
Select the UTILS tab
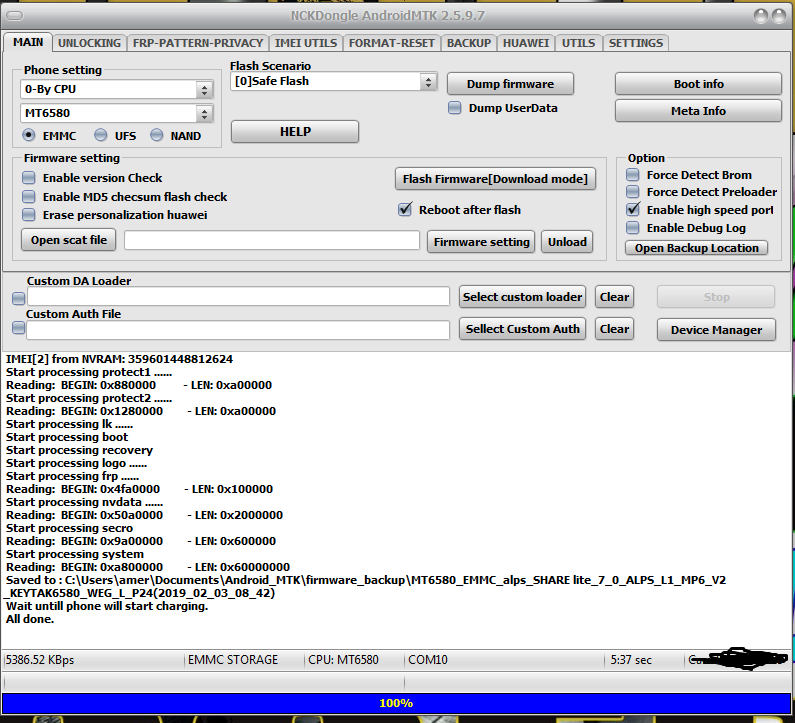[x=579, y=43]
